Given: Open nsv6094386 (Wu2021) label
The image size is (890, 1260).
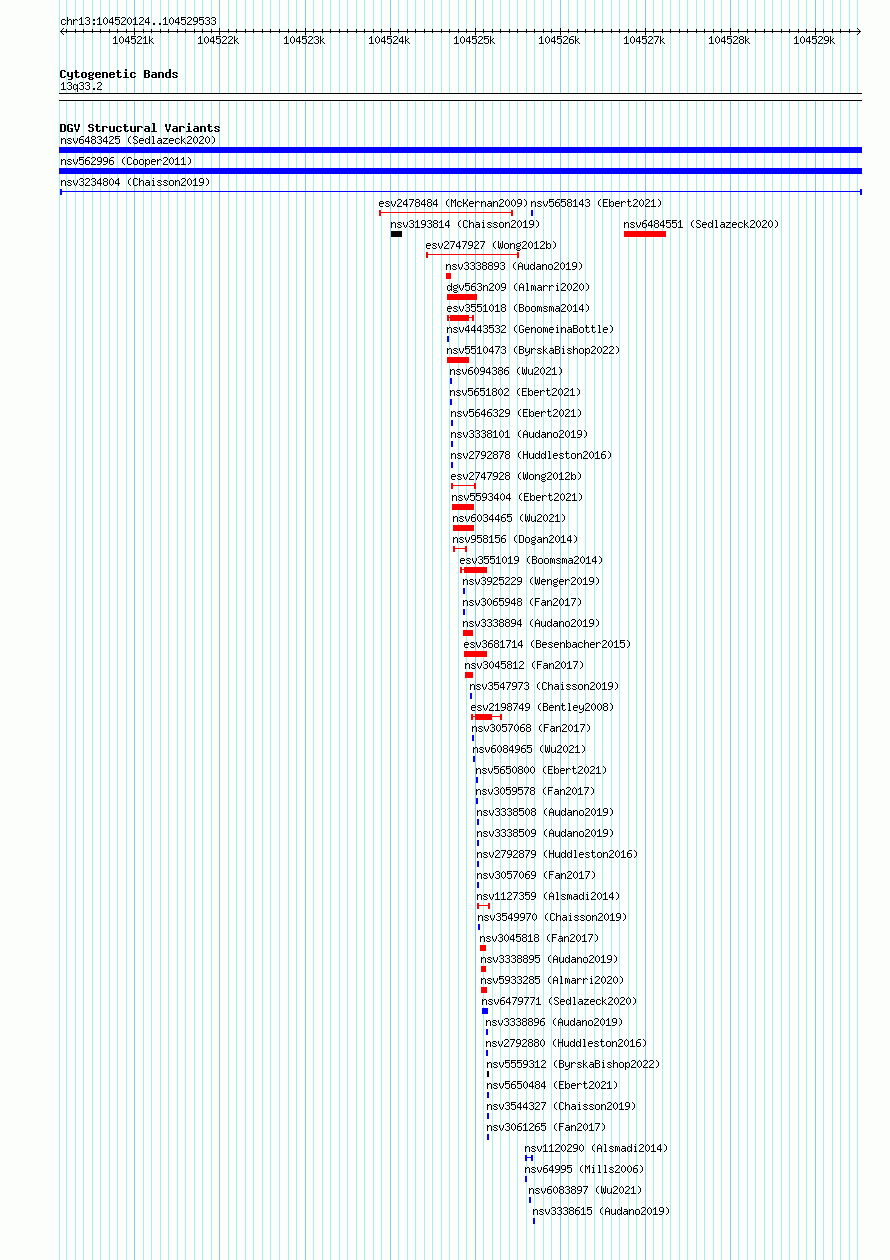Looking at the screenshot, I should [506, 371].
